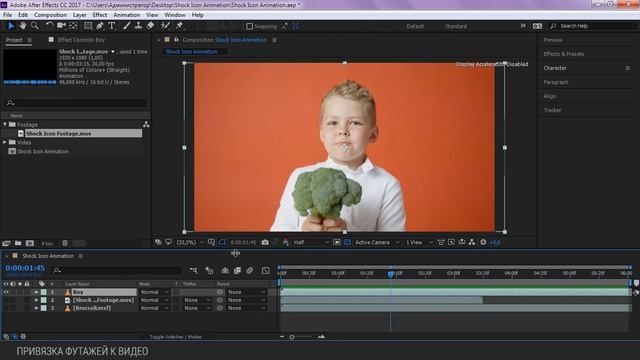This screenshot has height=360, width=640.
Task: Click the interpret footage icon in Project panel
Action: coord(6,243)
